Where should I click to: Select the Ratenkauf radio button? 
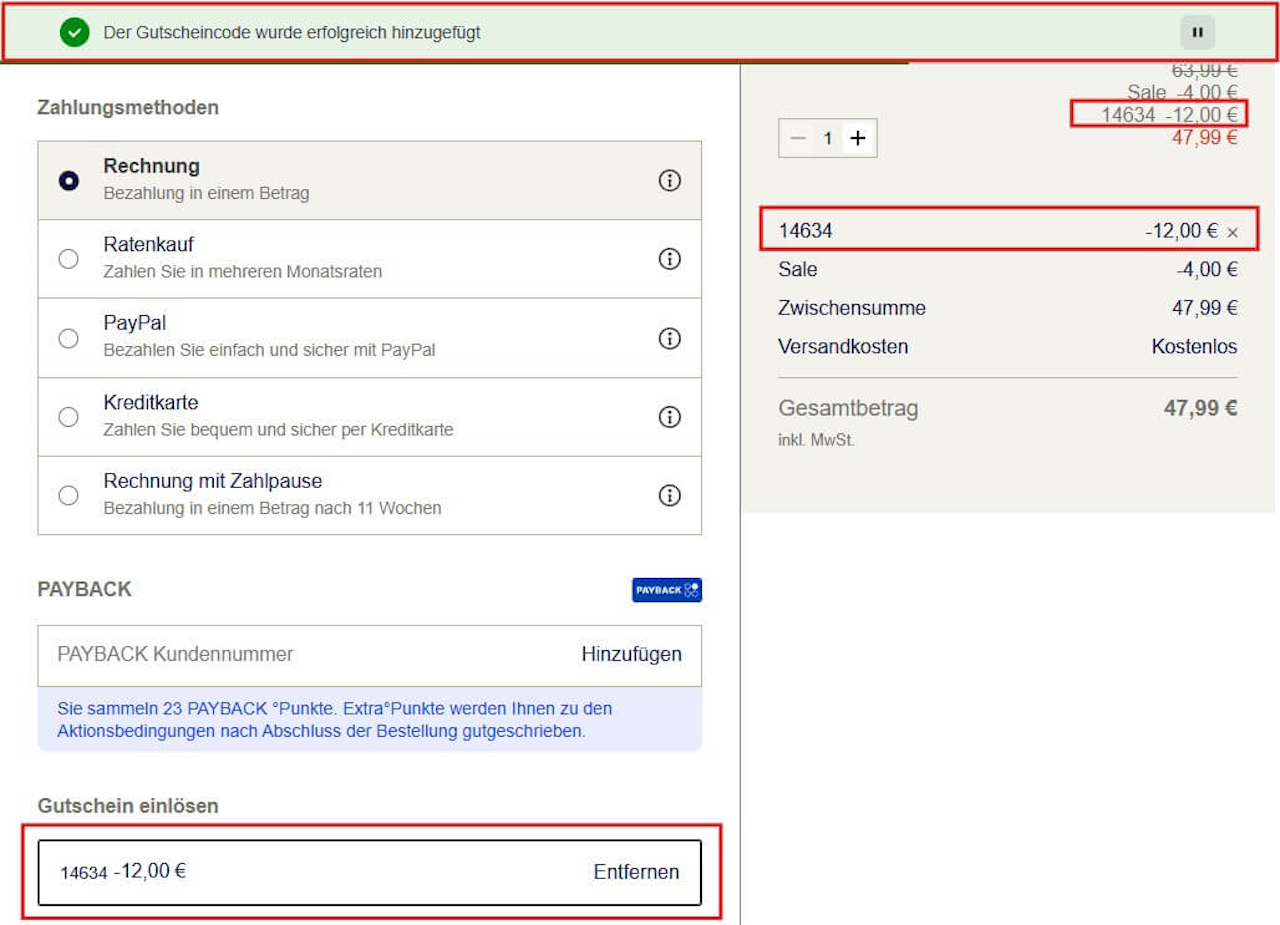point(69,259)
